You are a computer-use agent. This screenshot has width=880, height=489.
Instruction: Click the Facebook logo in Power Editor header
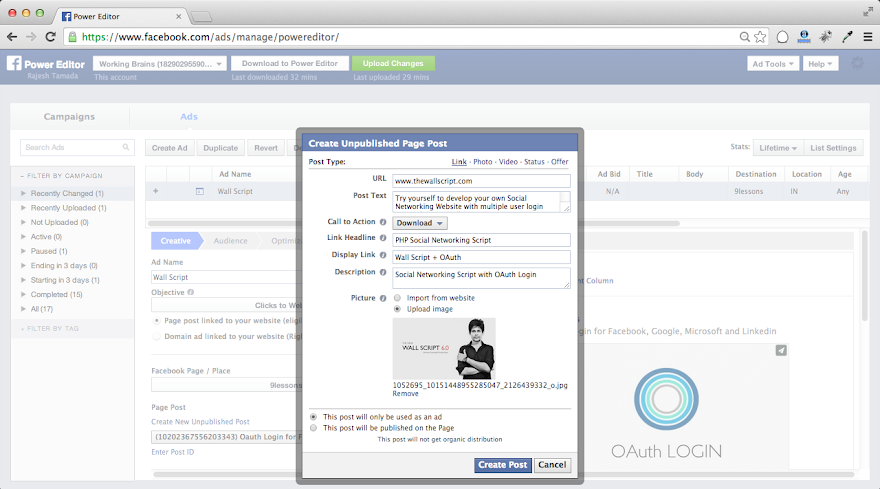[14, 63]
